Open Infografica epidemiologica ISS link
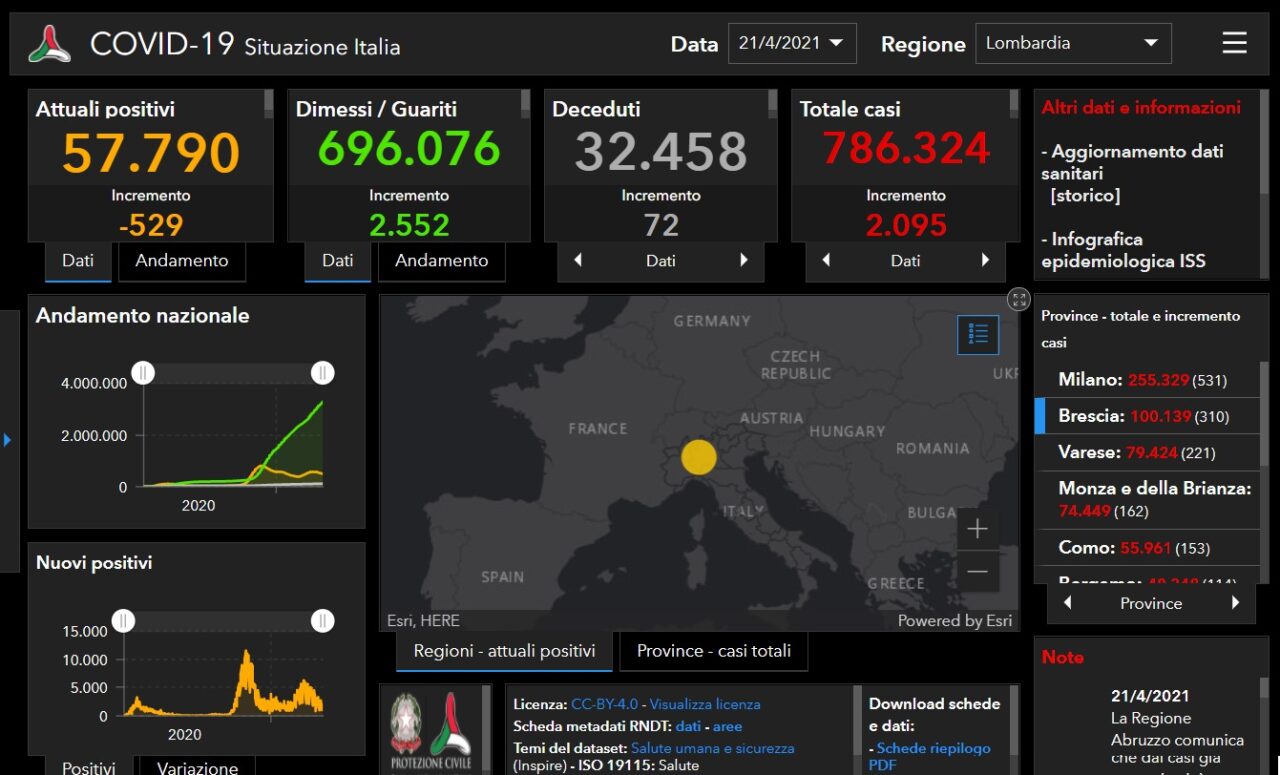The height and width of the screenshot is (775, 1280). pos(1123,250)
